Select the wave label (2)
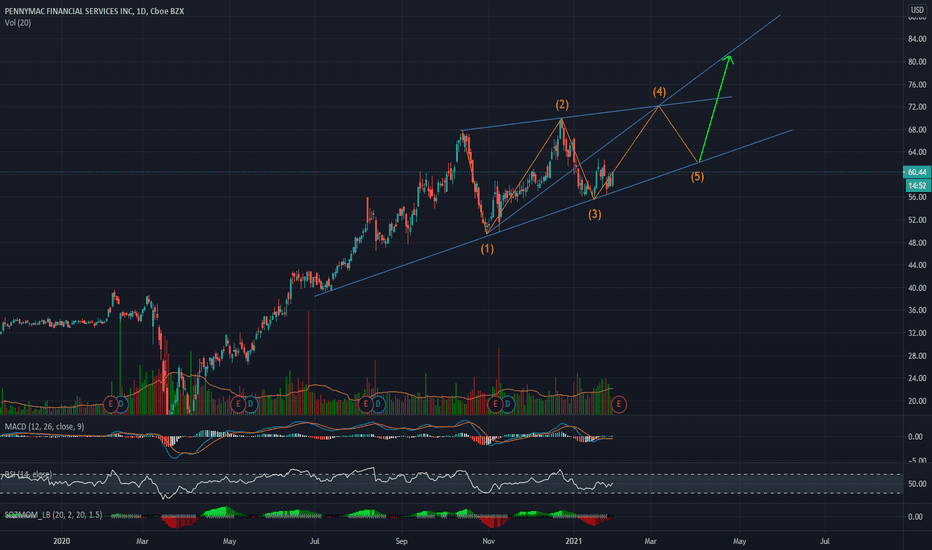932x550 pixels. [562, 105]
